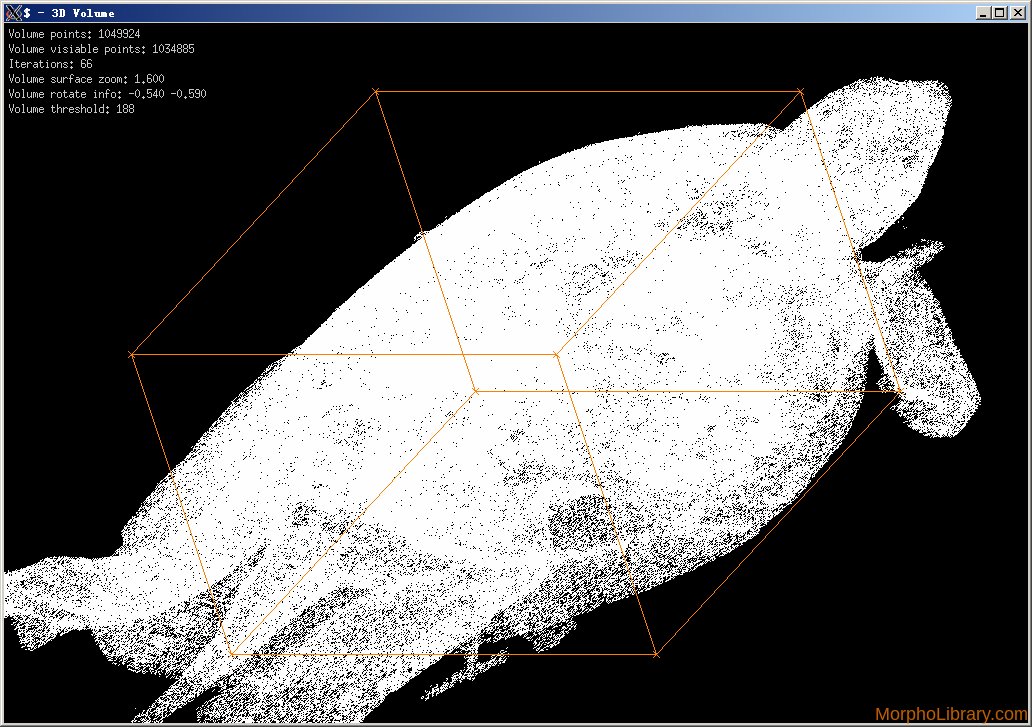Click the 'Volume surface zoom: 1.600' line

click(86, 79)
